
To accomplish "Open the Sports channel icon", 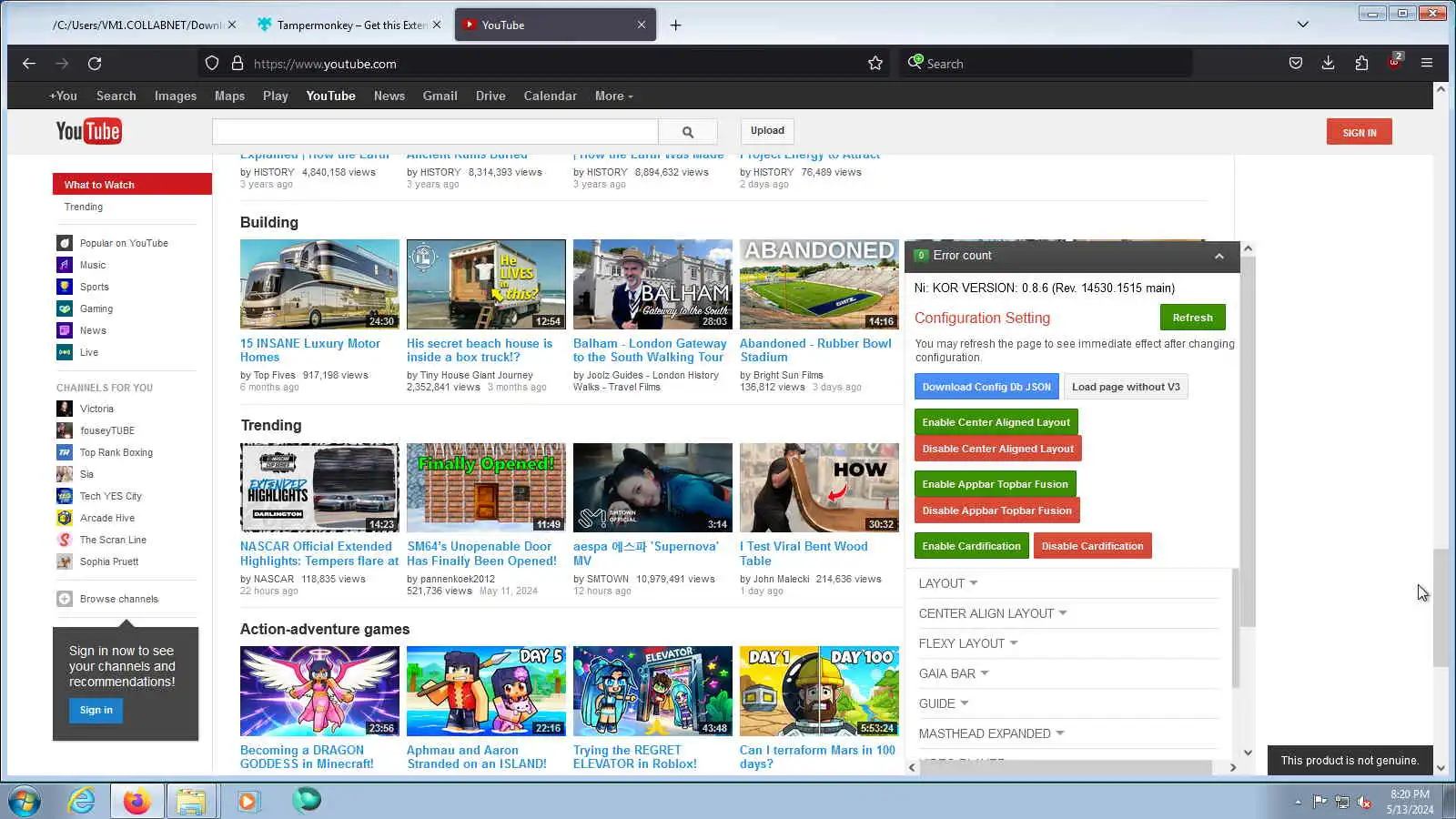I will coord(65,287).
